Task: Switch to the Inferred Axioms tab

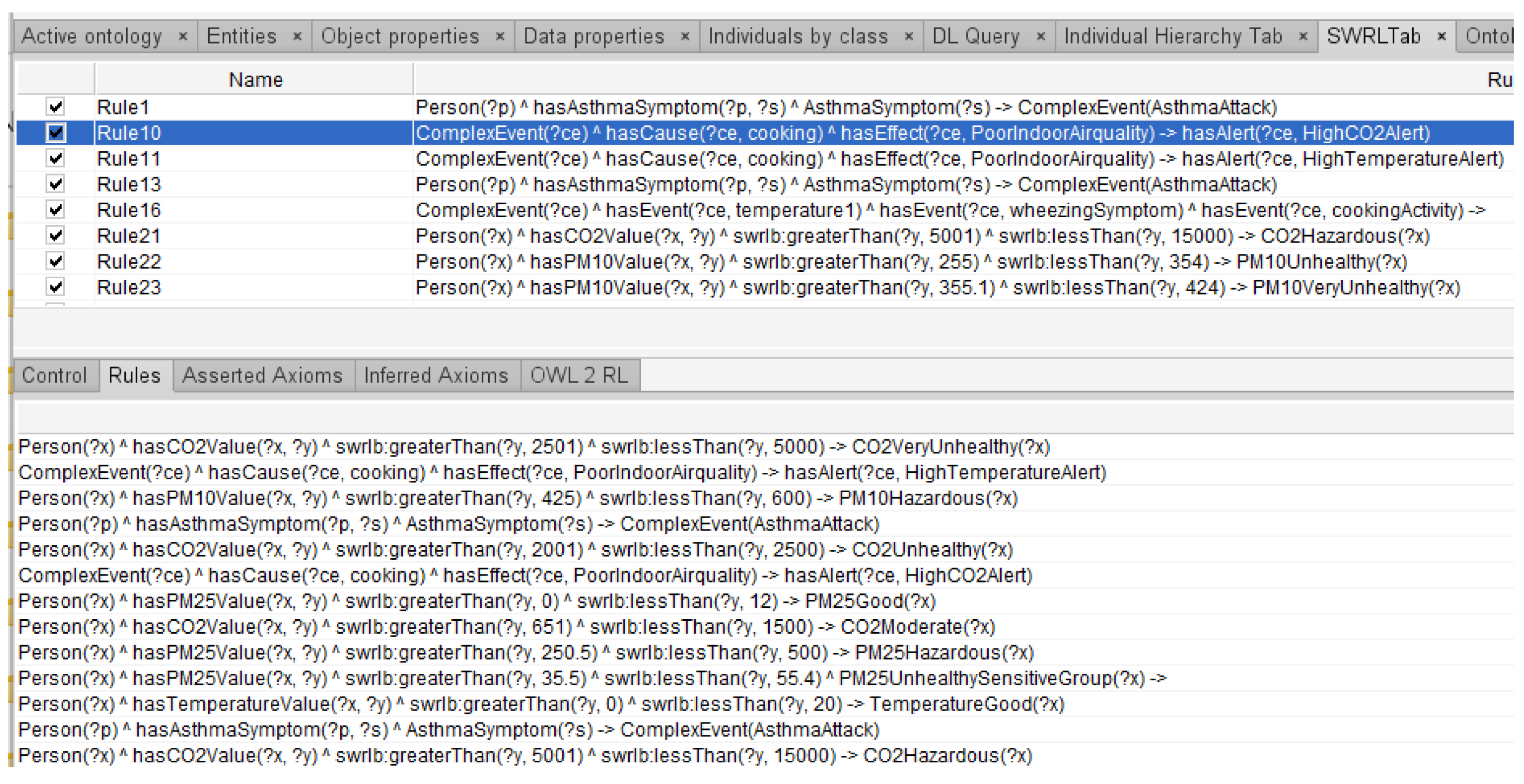Action: tap(436, 376)
